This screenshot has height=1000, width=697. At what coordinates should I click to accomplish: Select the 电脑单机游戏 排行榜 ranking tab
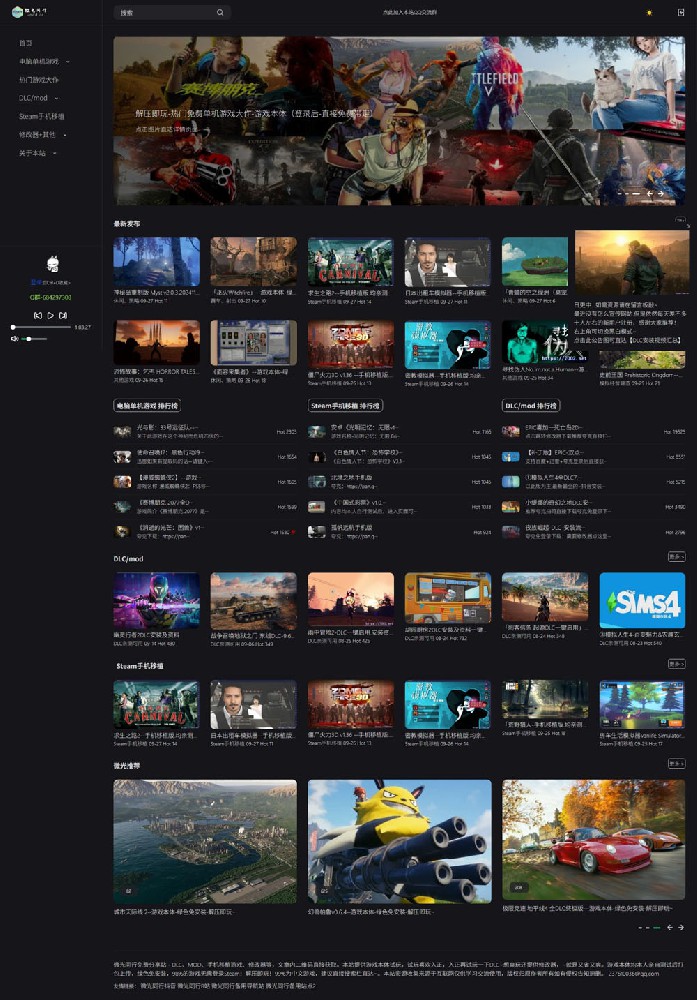tap(147, 406)
